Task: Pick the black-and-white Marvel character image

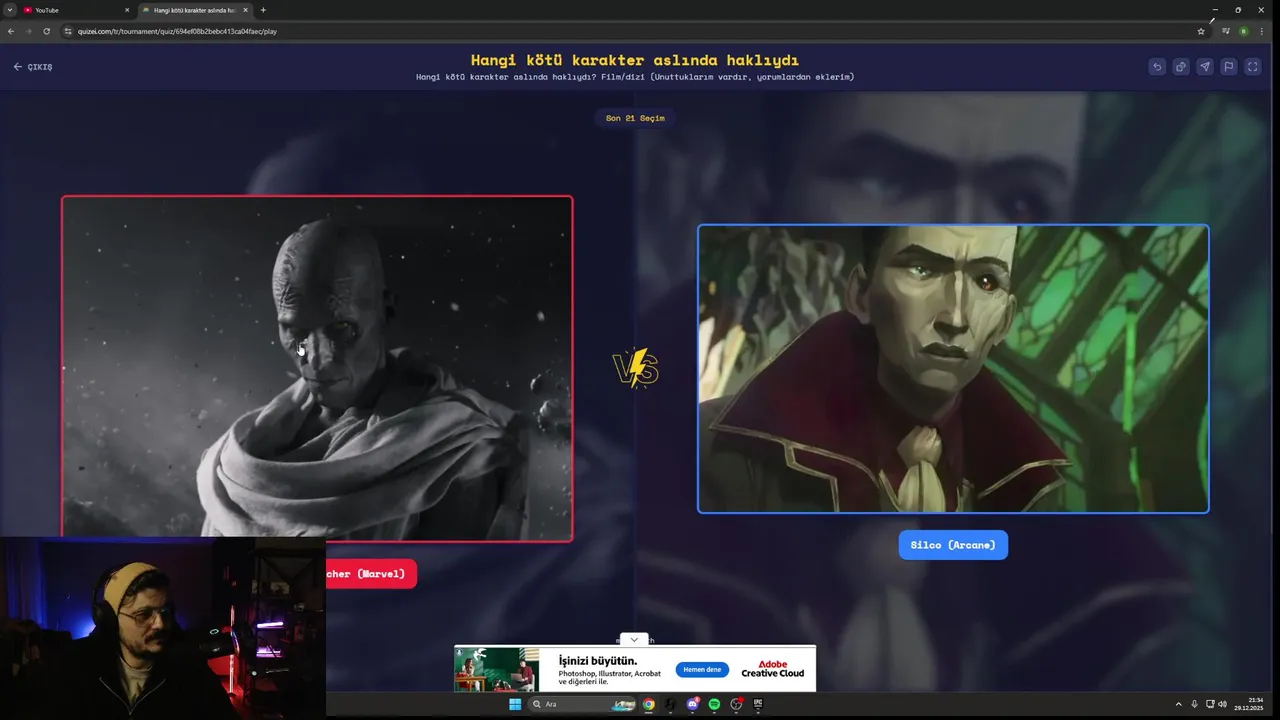Action: pyautogui.click(x=317, y=369)
